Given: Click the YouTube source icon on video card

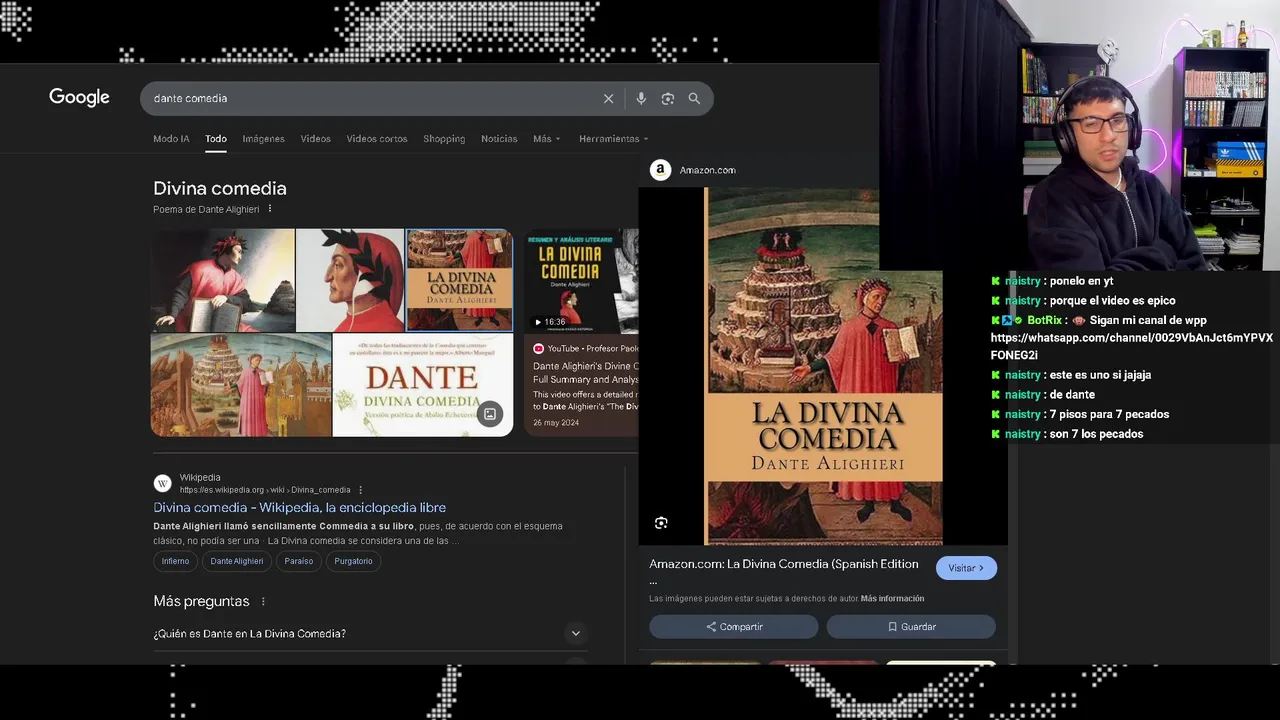Looking at the screenshot, I should pyautogui.click(x=538, y=348).
